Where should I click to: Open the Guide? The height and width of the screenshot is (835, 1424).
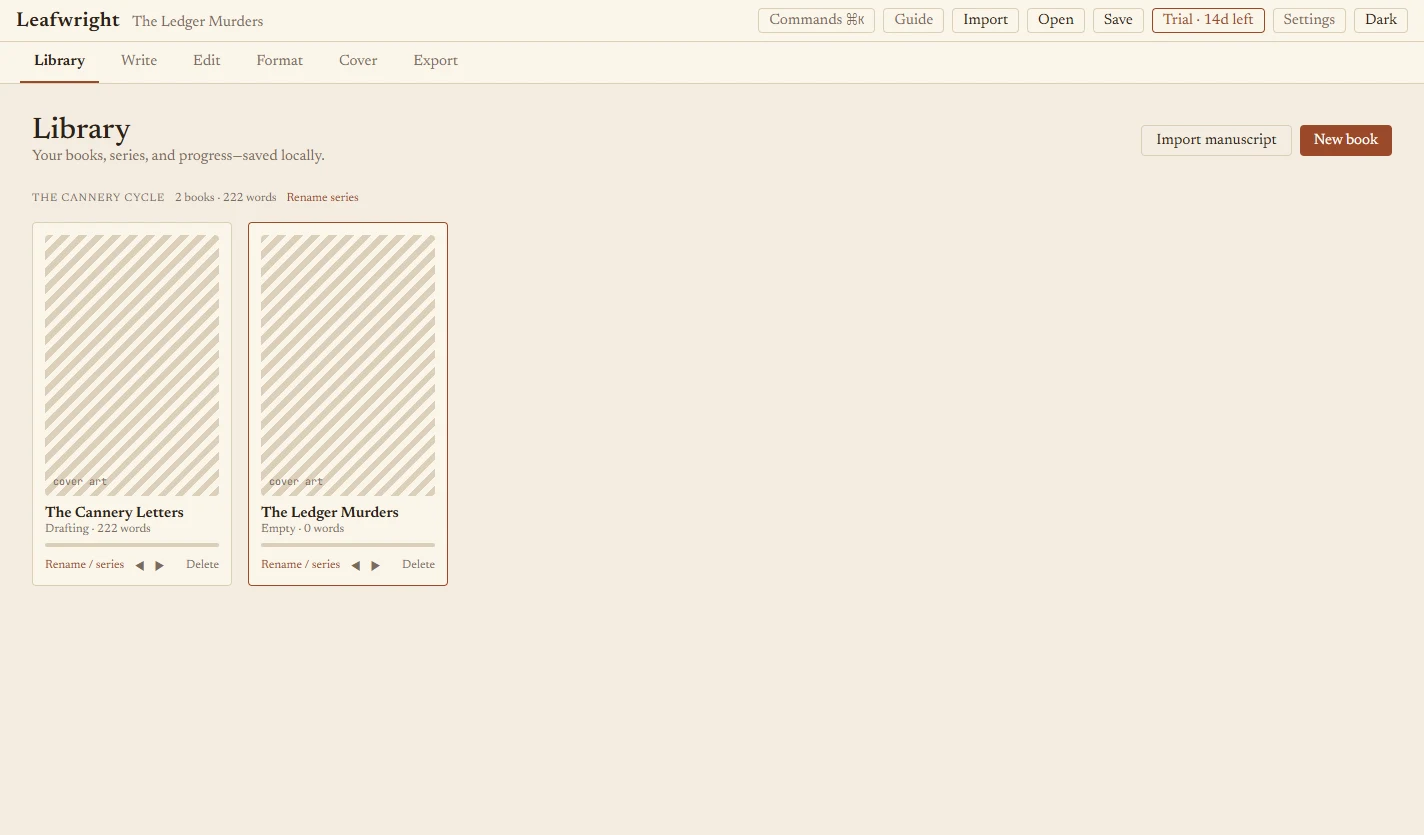click(913, 20)
